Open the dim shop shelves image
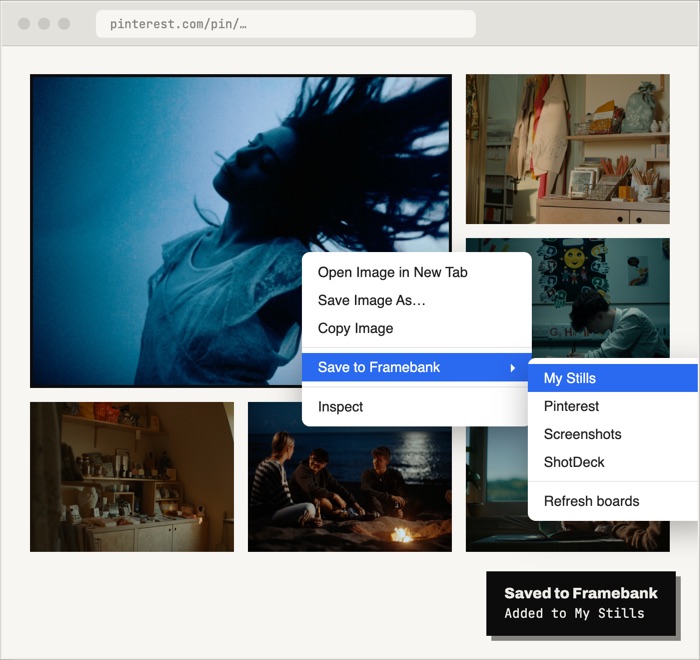Viewport: 700px width, 660px height. pos(132,477)
